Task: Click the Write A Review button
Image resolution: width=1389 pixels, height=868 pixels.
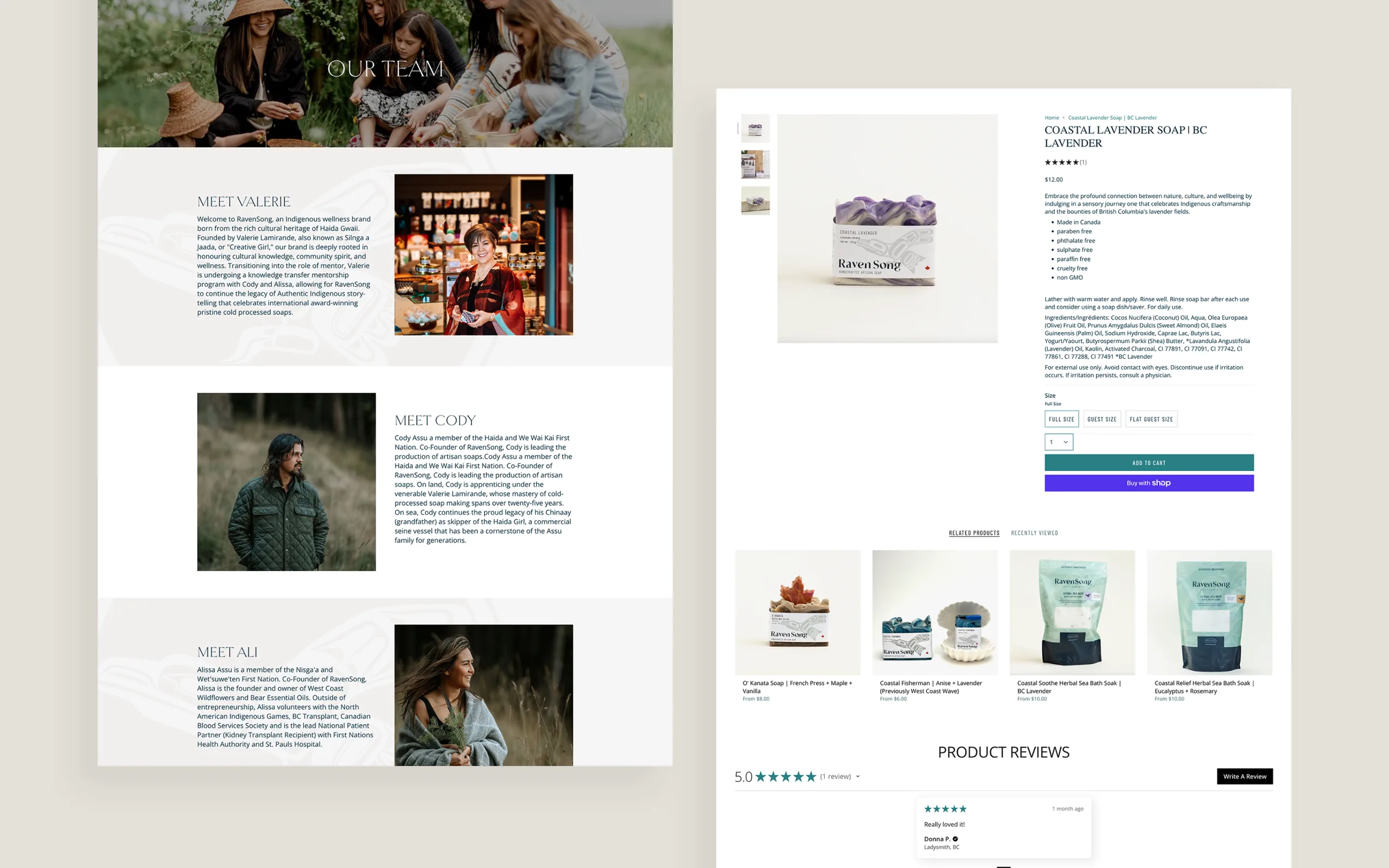Action: point(1244,776)
